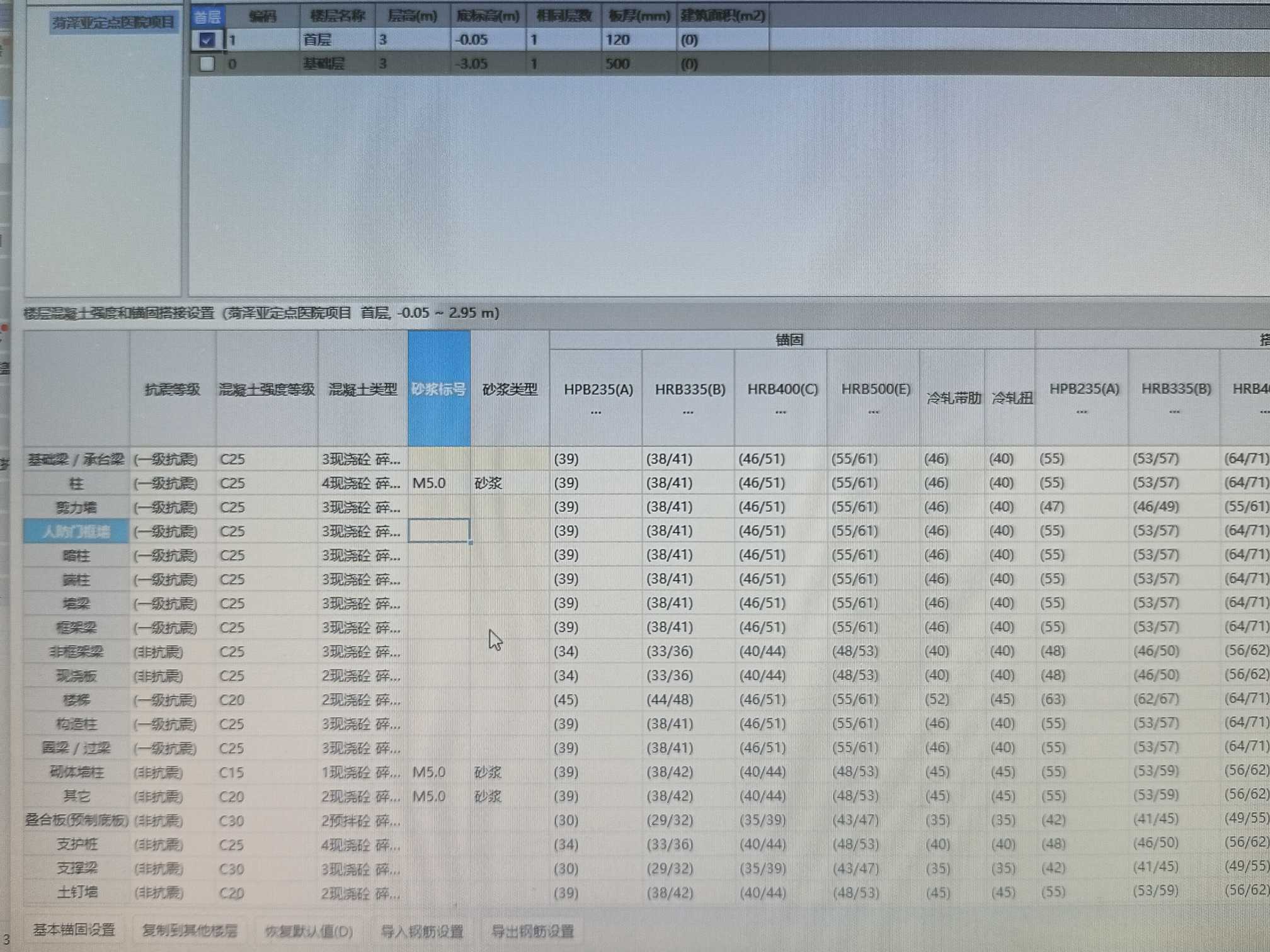The height and width of the screenshot is (952, 1270).
Task: Select the 暗柱 row header
Action: click(76, 555)
